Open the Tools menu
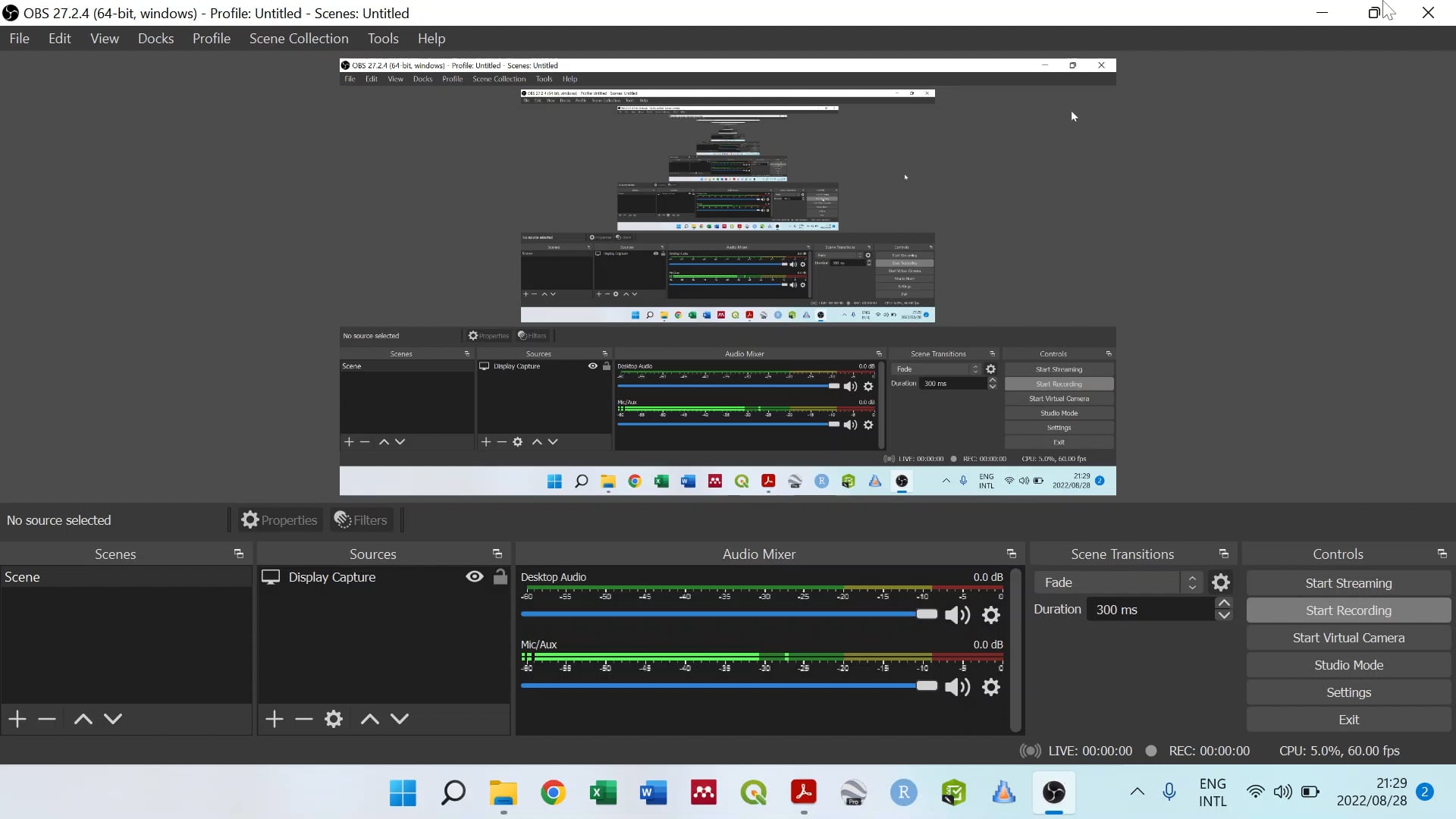The width and height of the screenshot is (1456, 819). [383, 39]
